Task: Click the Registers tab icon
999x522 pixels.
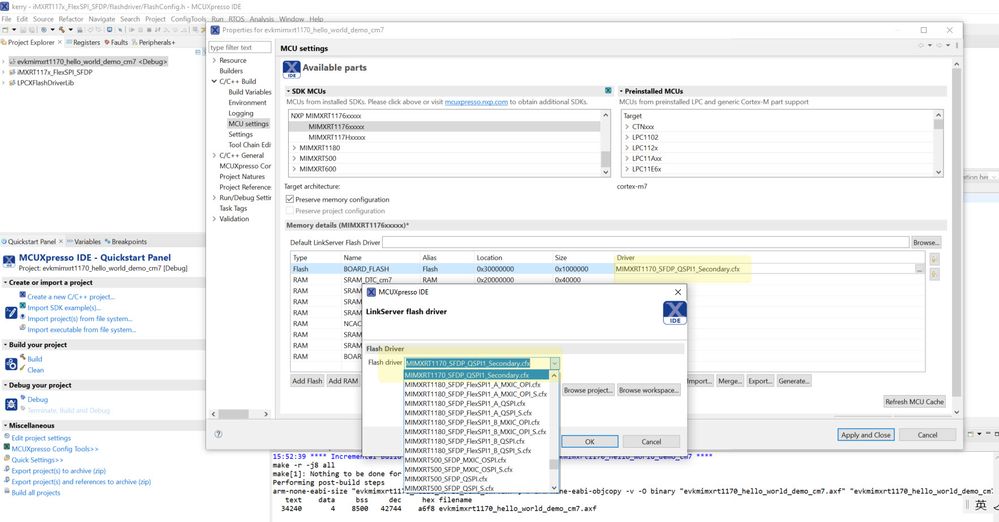Action: 69,42
